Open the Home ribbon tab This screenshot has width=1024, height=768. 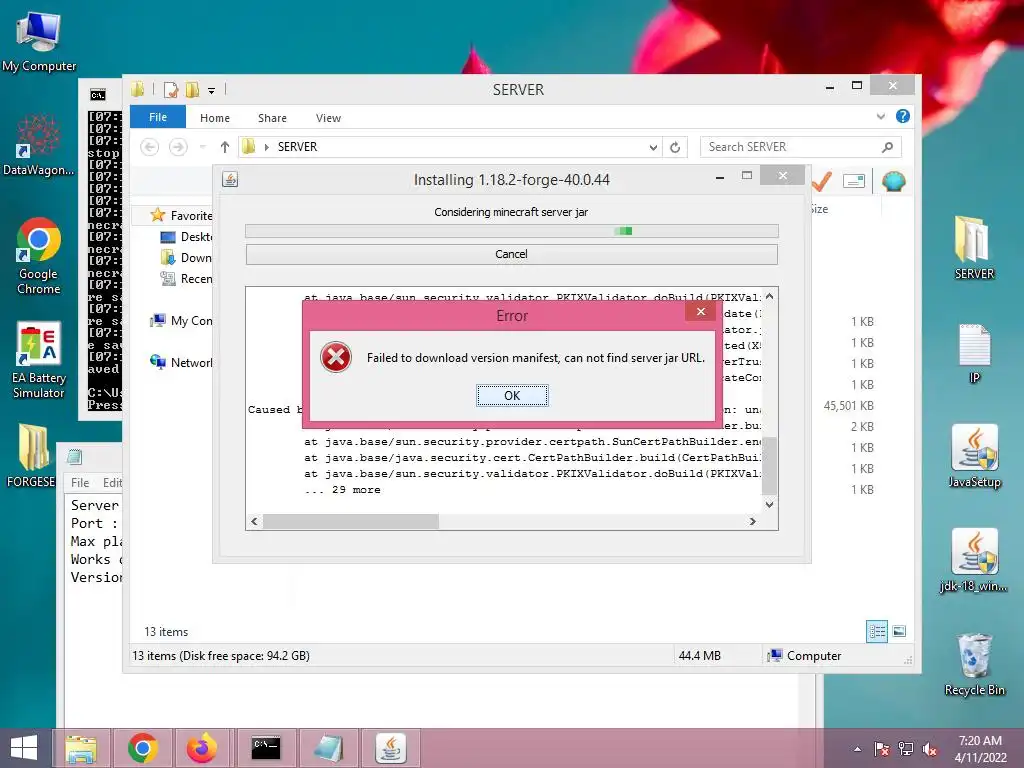point(215,118)
